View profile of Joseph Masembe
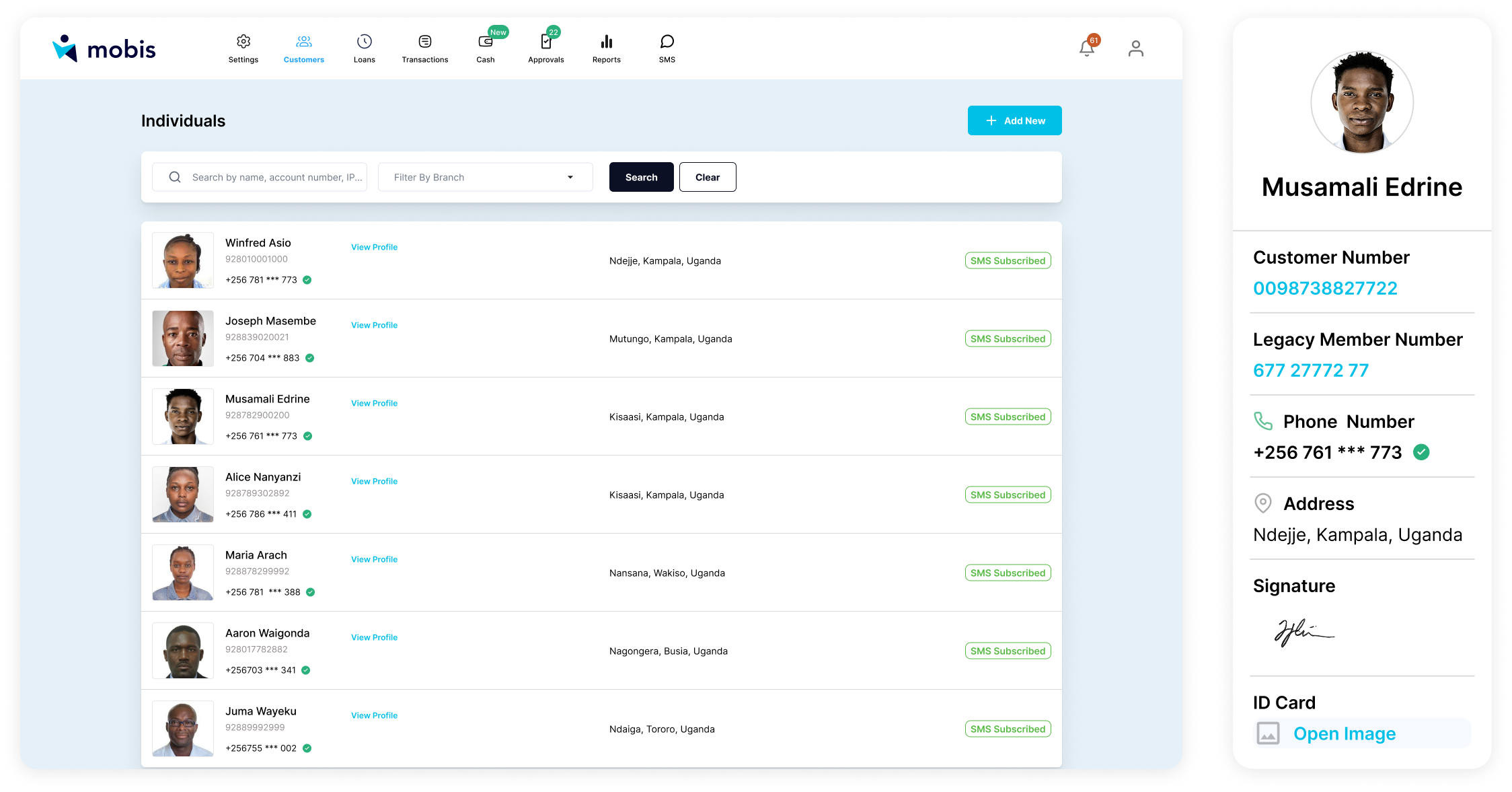The image size is (1512, 792). click(x=374, y=325)
